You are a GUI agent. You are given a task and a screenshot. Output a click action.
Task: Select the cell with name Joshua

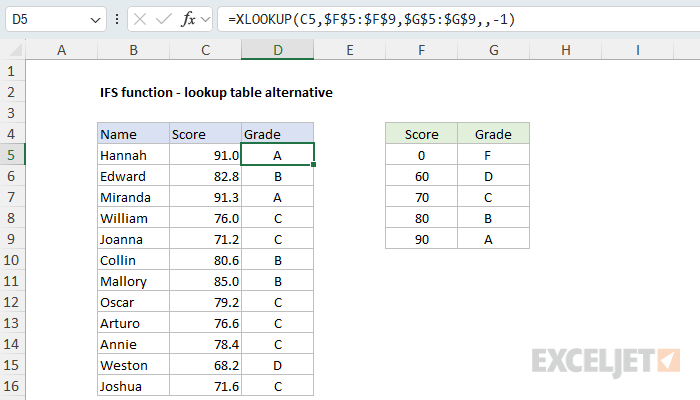pyautogui.click(x=133, y=386)
